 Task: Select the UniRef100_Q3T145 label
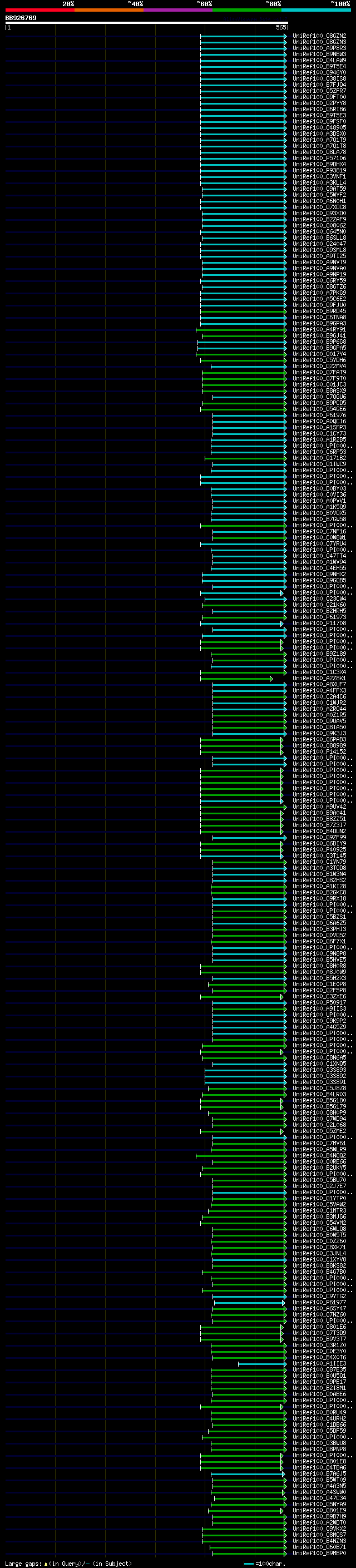pos(319,856)
